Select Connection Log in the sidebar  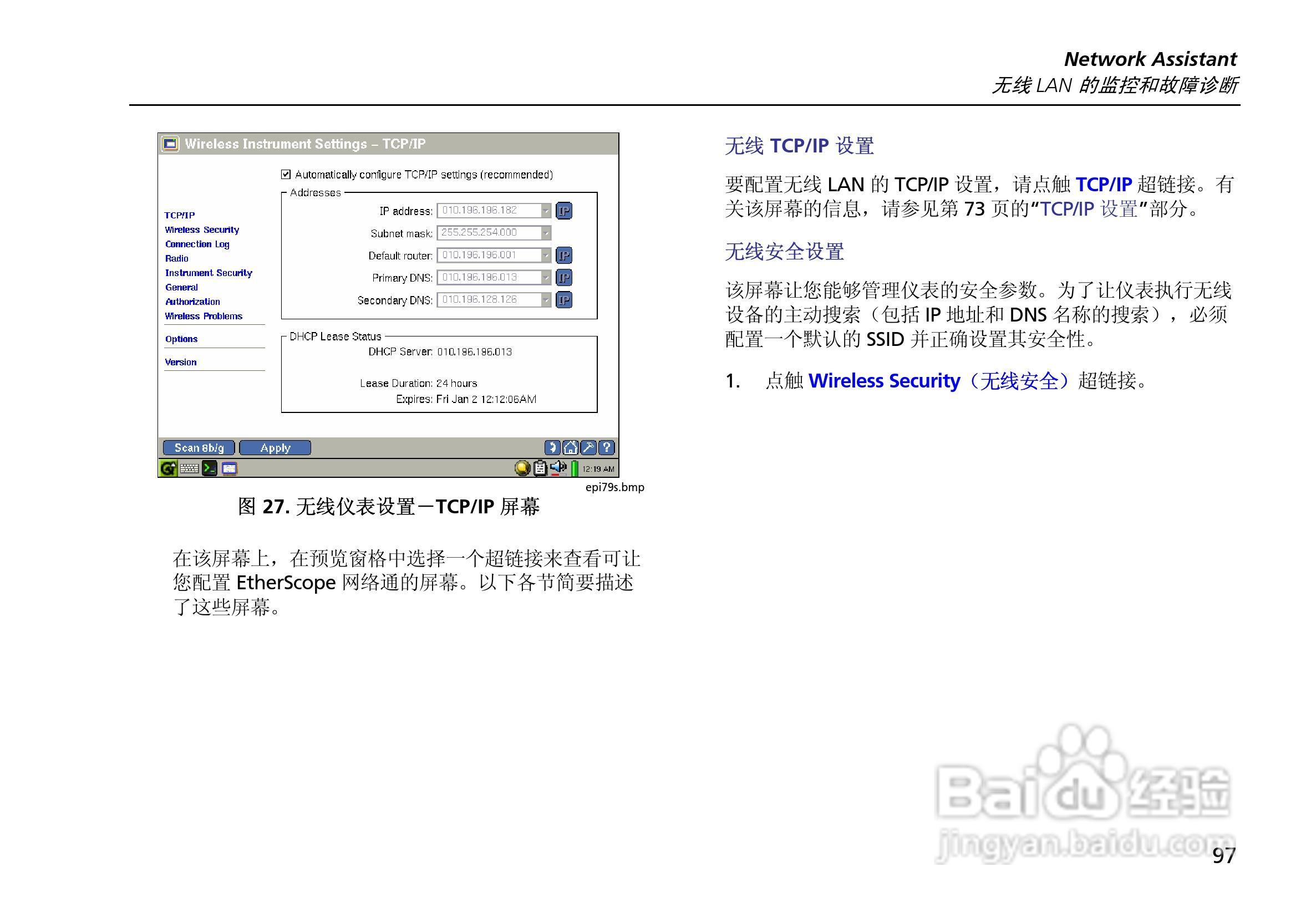click(197, 244)
